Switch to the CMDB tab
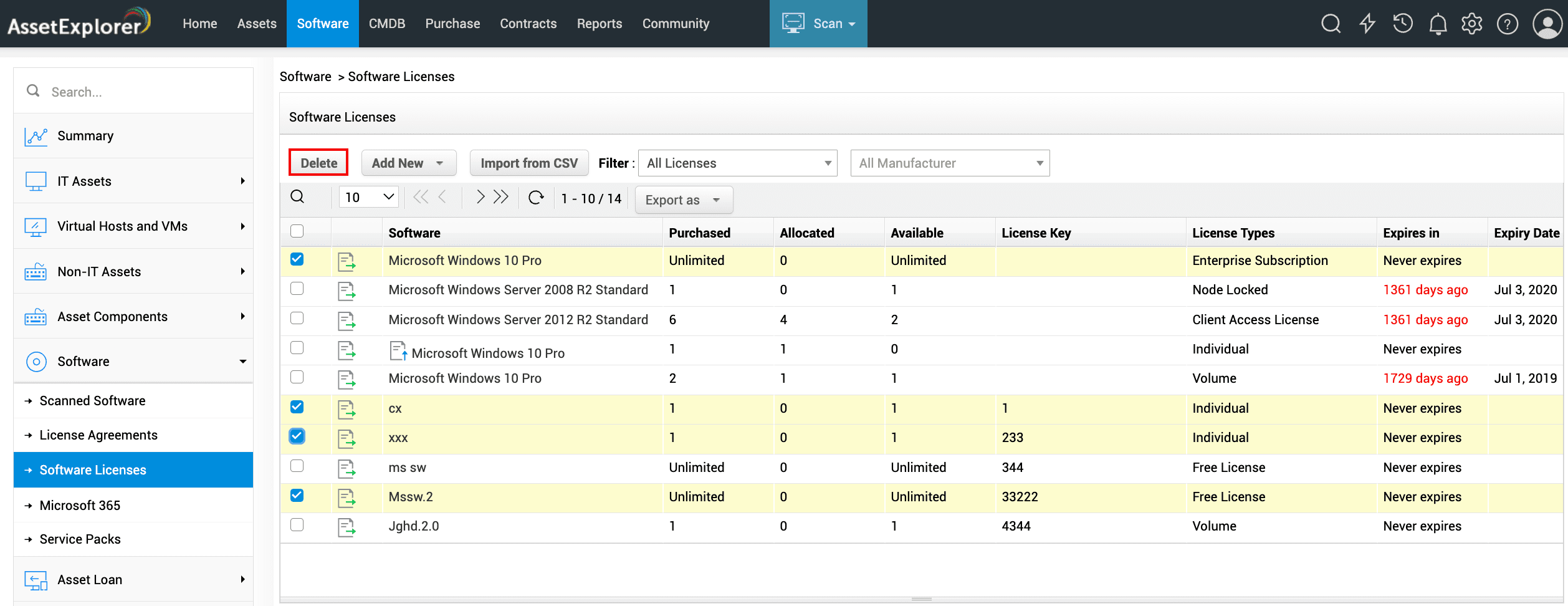 click(386, 24)
